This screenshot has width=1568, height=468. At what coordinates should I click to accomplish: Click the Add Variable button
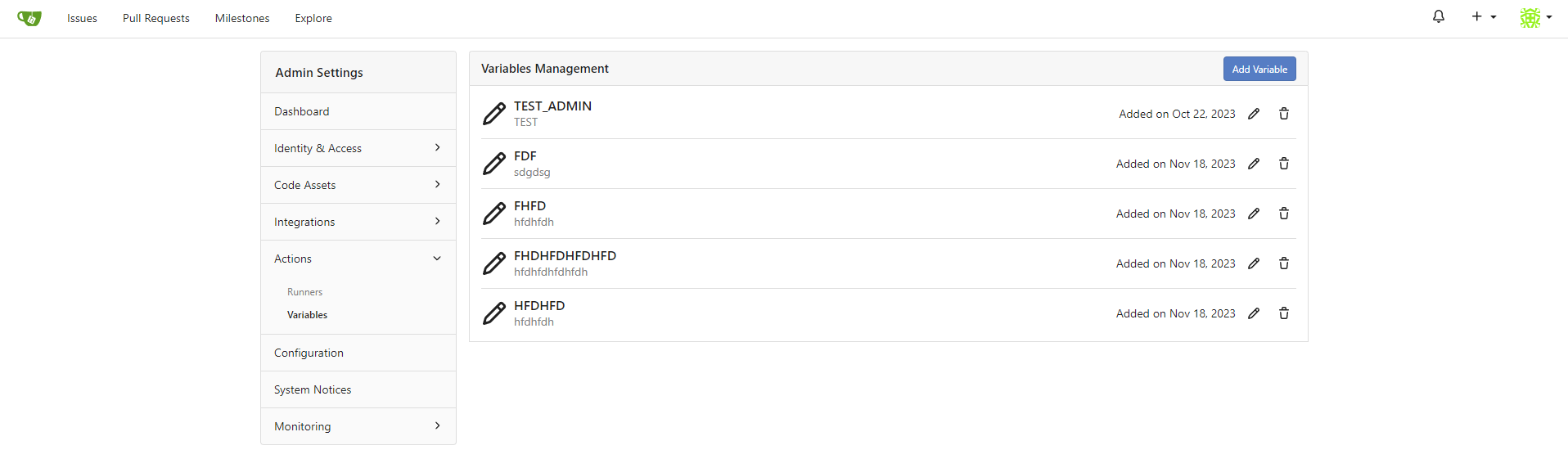(x=1259, y=69)
